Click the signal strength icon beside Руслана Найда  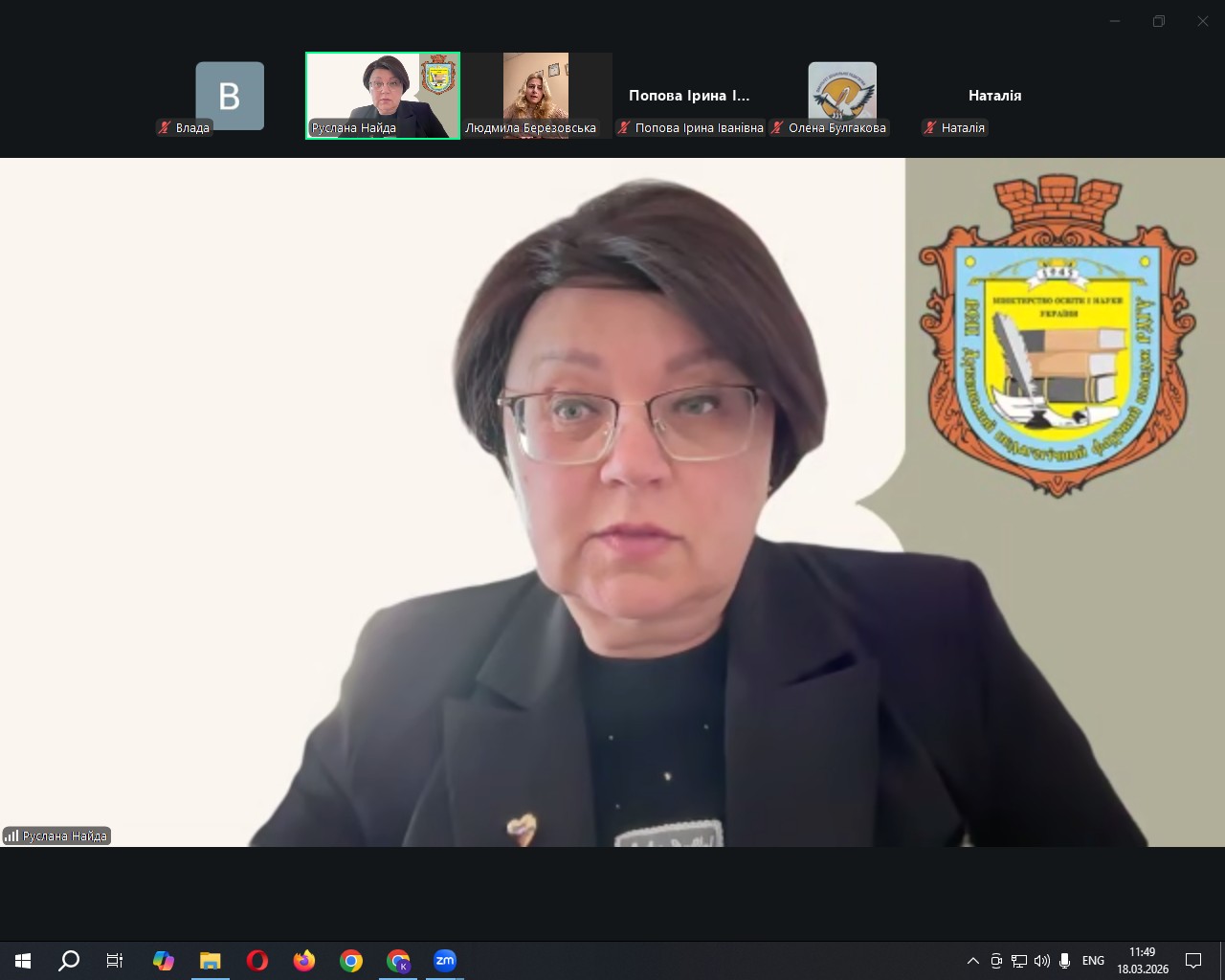[x=11, y=836]
